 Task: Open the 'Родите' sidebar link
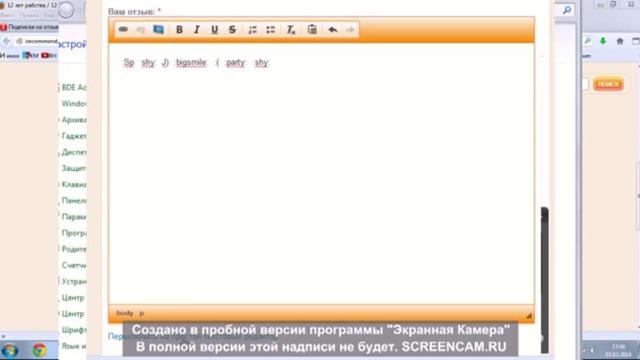[74, 249]
